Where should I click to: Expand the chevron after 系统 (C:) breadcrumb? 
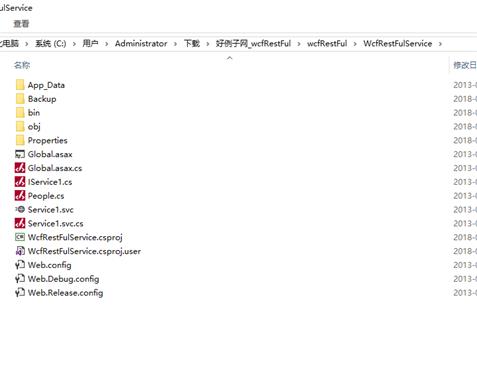74,44
